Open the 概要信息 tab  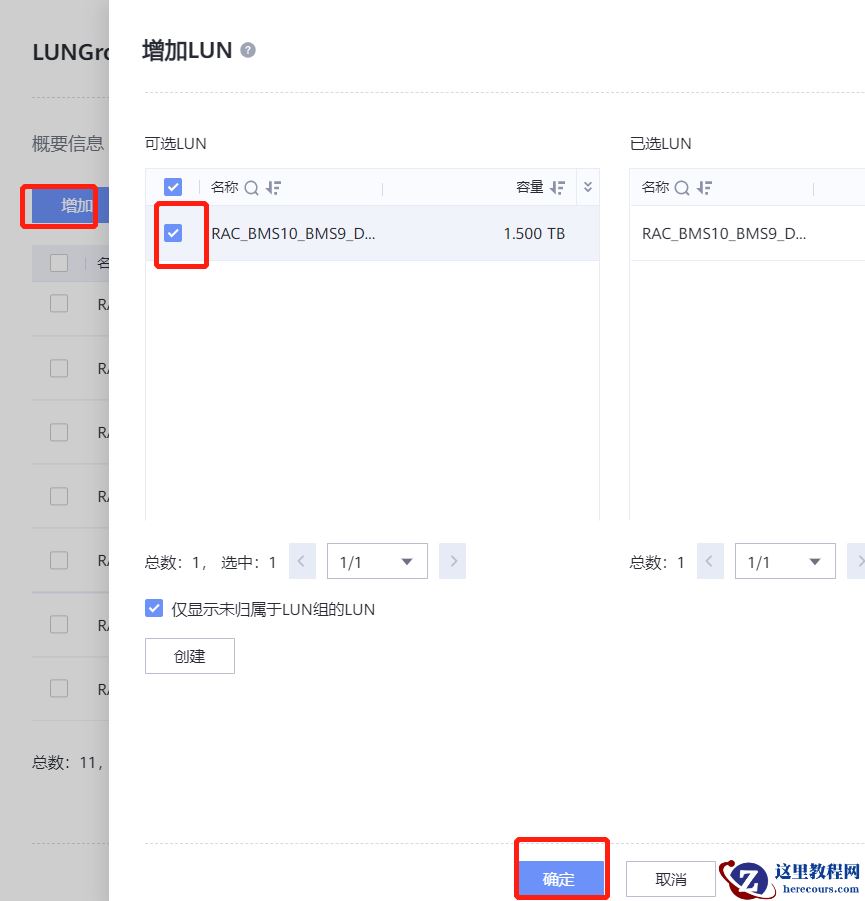pyautogui.click(x=68, y=144)
